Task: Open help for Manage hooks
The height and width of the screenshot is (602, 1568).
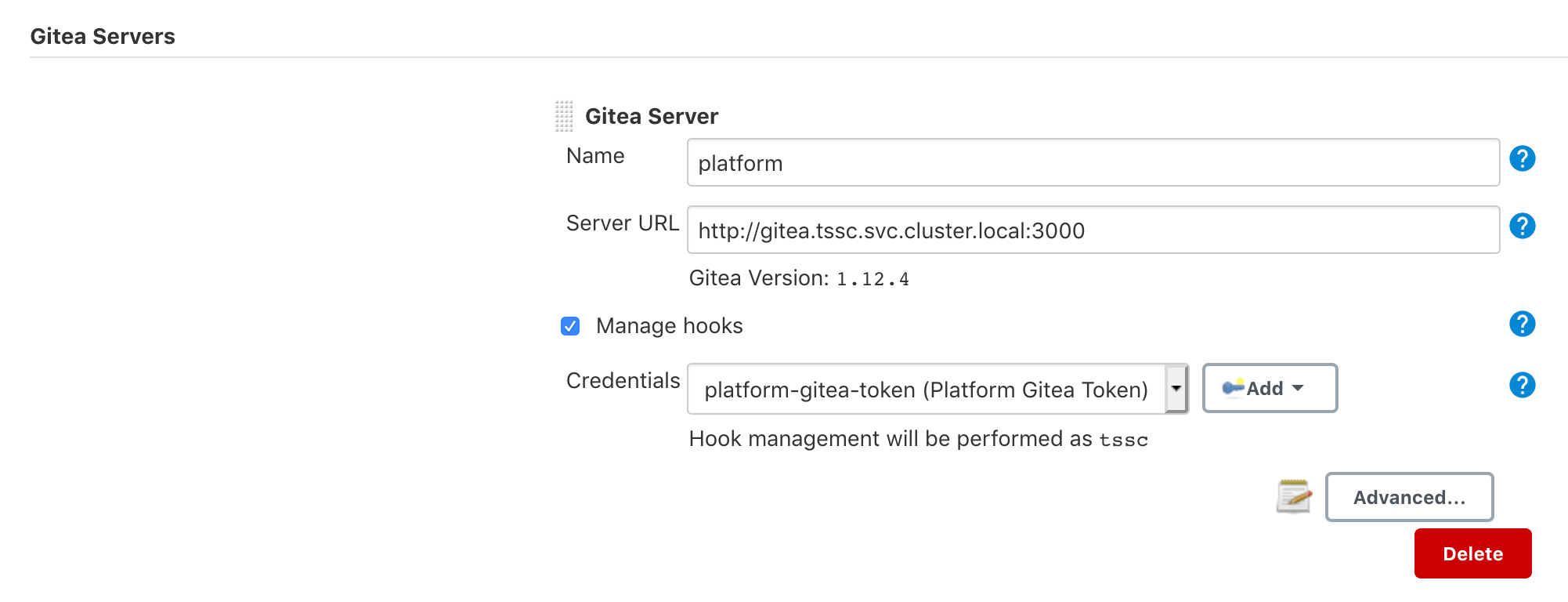Action: (x=1522, y=324)
